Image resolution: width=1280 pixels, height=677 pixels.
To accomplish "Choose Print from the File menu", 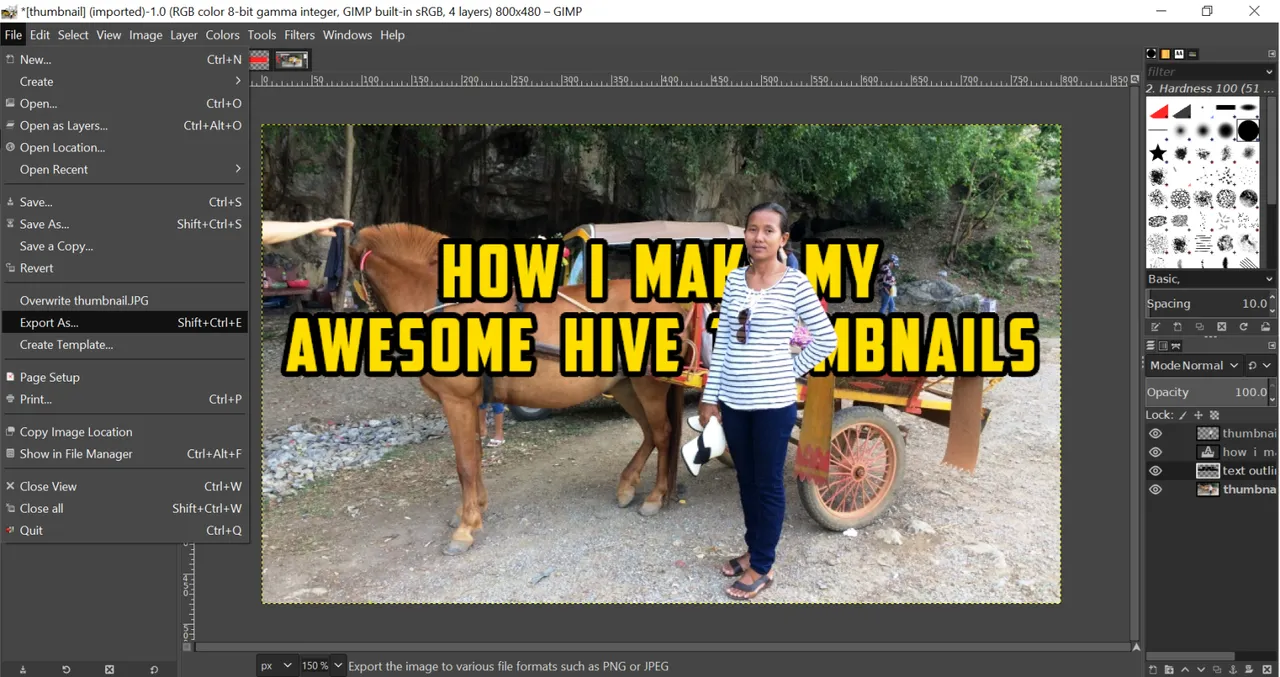I will click(x=124, y=399).
